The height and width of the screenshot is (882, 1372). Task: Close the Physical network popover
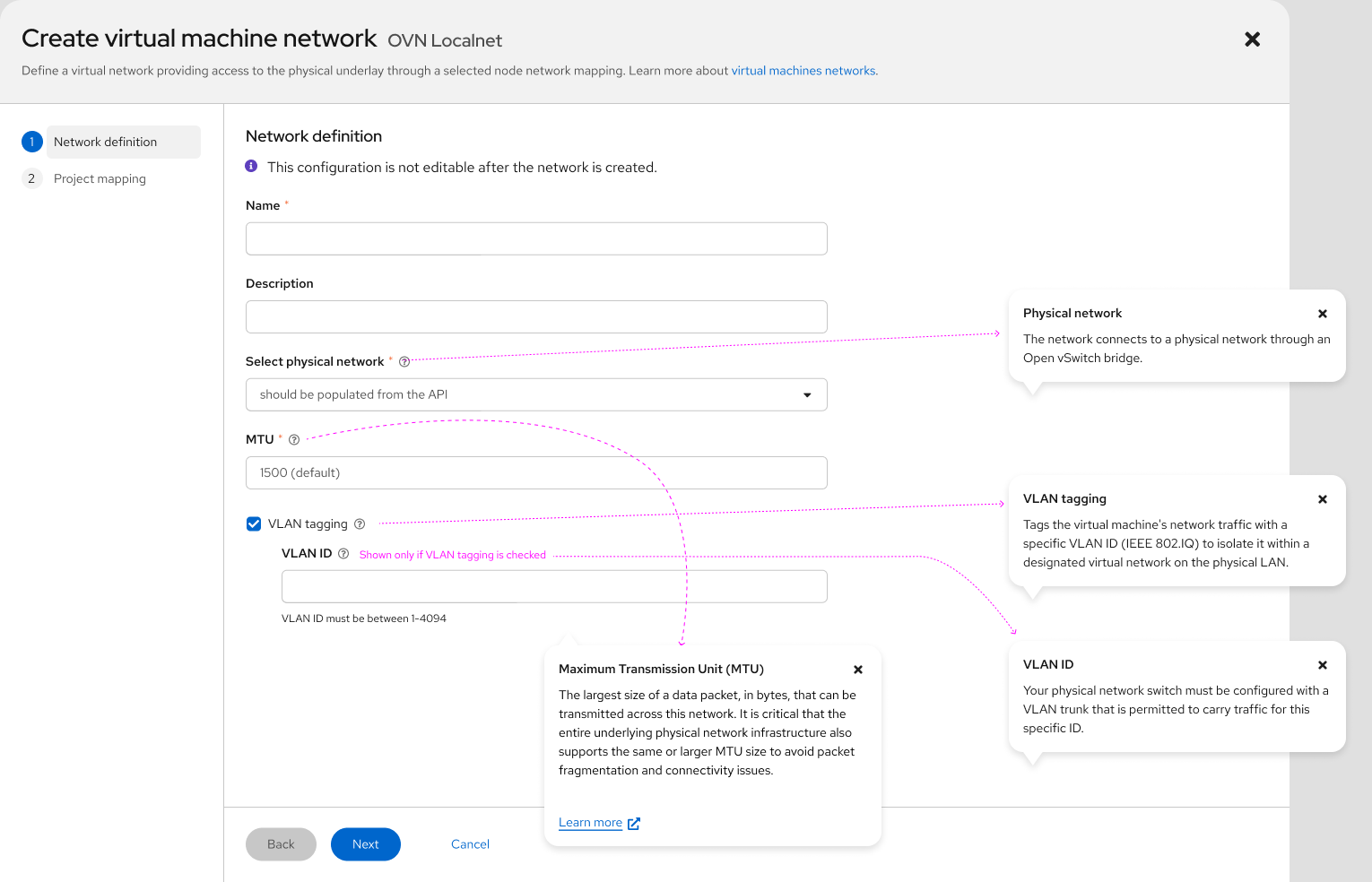(x=1323, y=314)
